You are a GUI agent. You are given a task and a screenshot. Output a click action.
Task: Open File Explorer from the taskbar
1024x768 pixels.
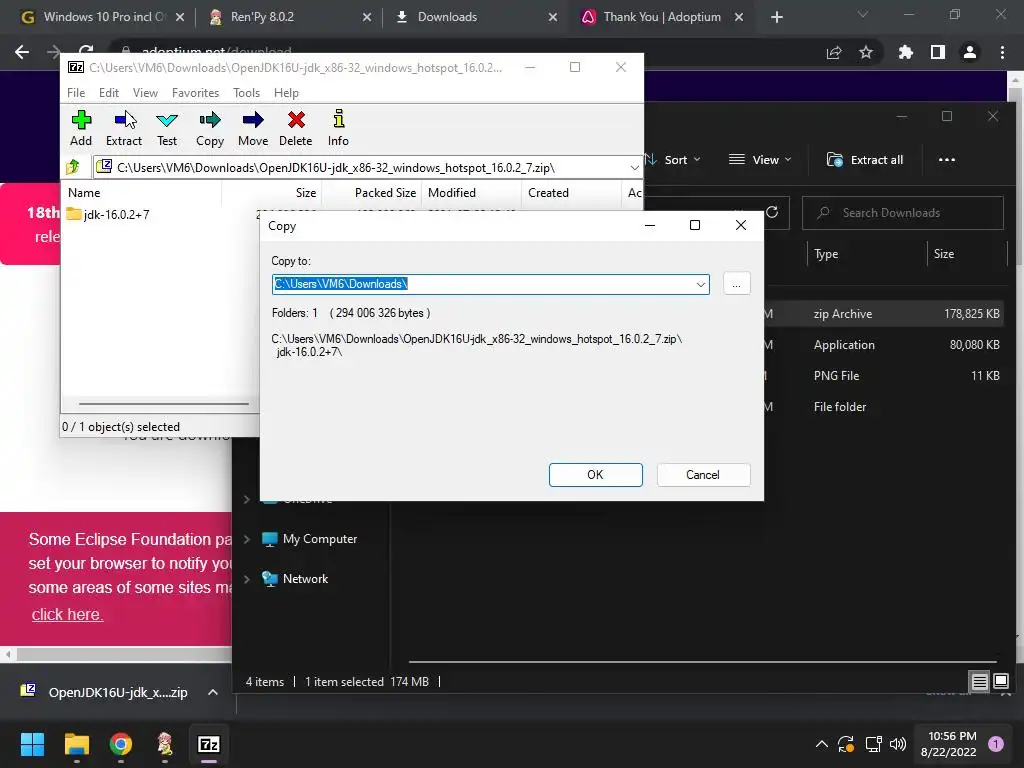(x=76, y=744)
